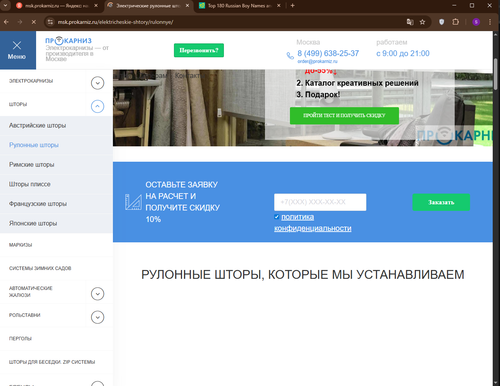Click Автоматические жалюзи menu label
500x386 pixels.
[x=31, y=292]
